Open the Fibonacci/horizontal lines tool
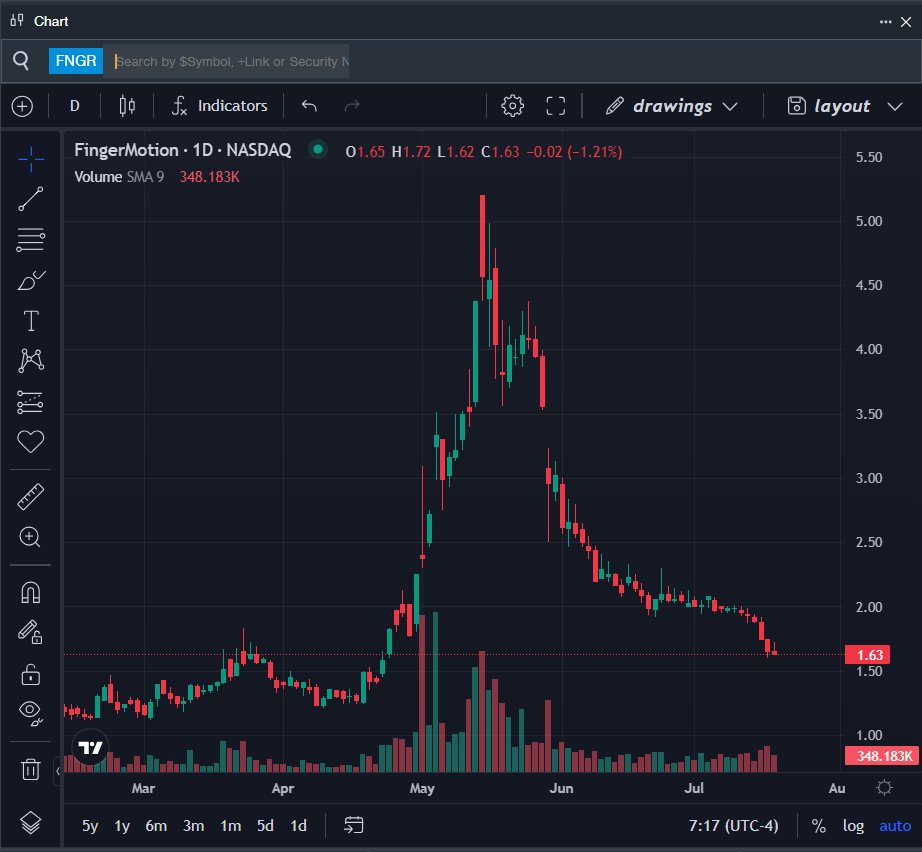This screenshot has height=852, width=922. coord(31,240)
